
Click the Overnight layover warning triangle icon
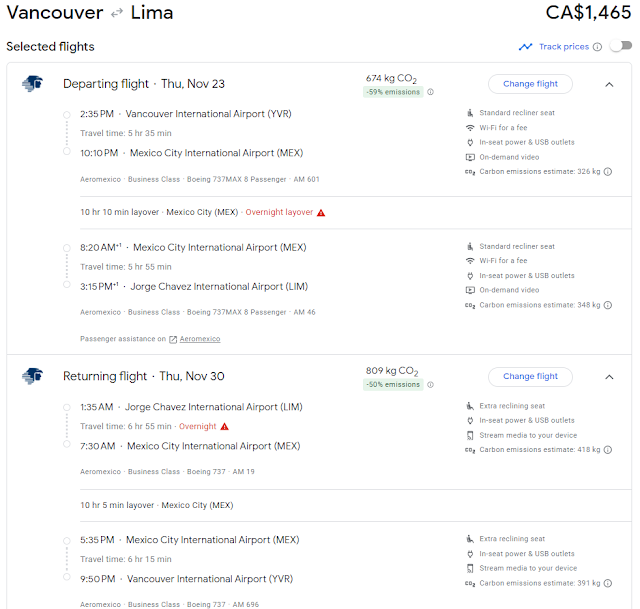tap(321, 213)
